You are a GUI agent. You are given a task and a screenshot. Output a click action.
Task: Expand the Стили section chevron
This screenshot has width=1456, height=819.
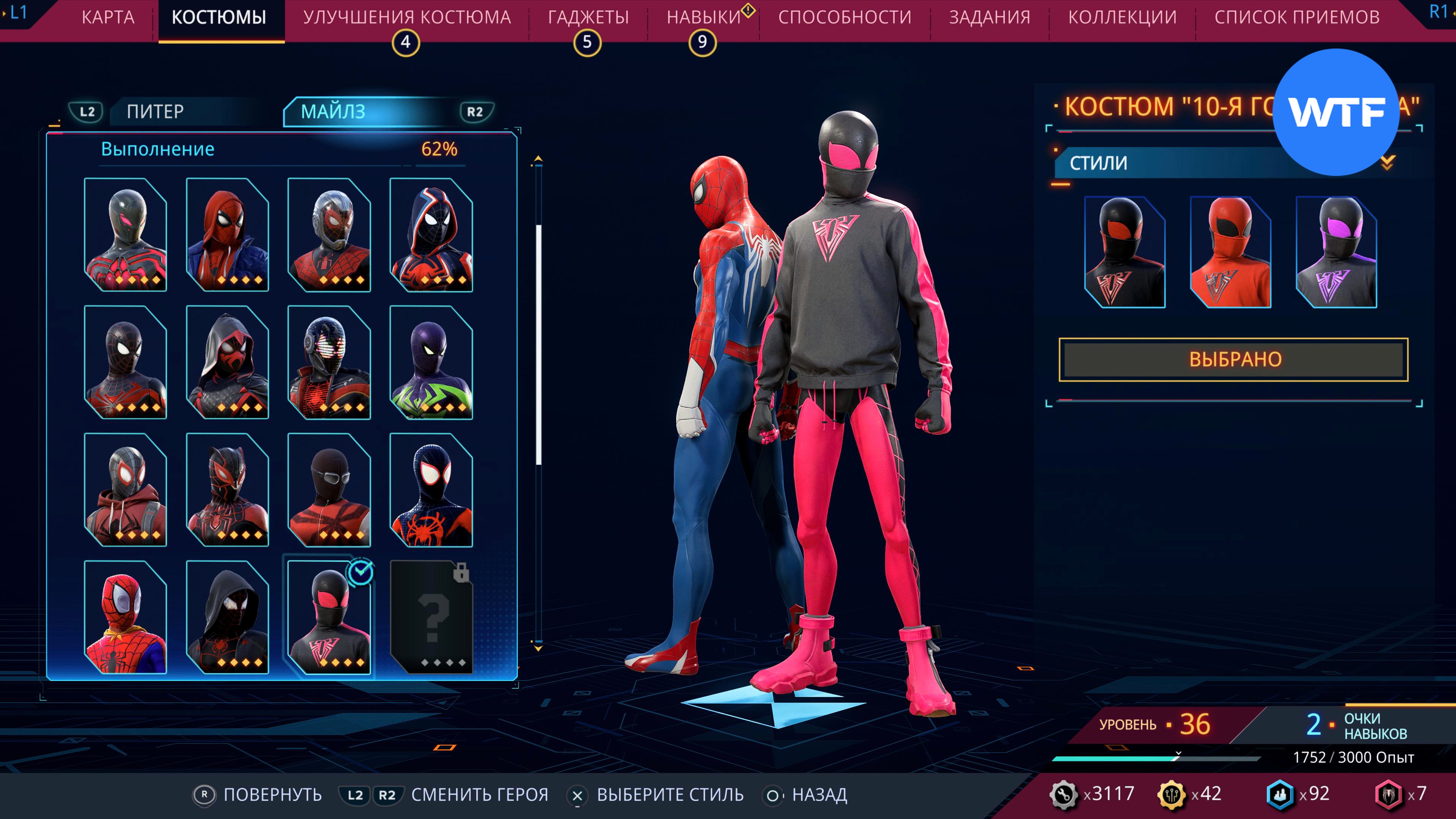pos(1387,163)
